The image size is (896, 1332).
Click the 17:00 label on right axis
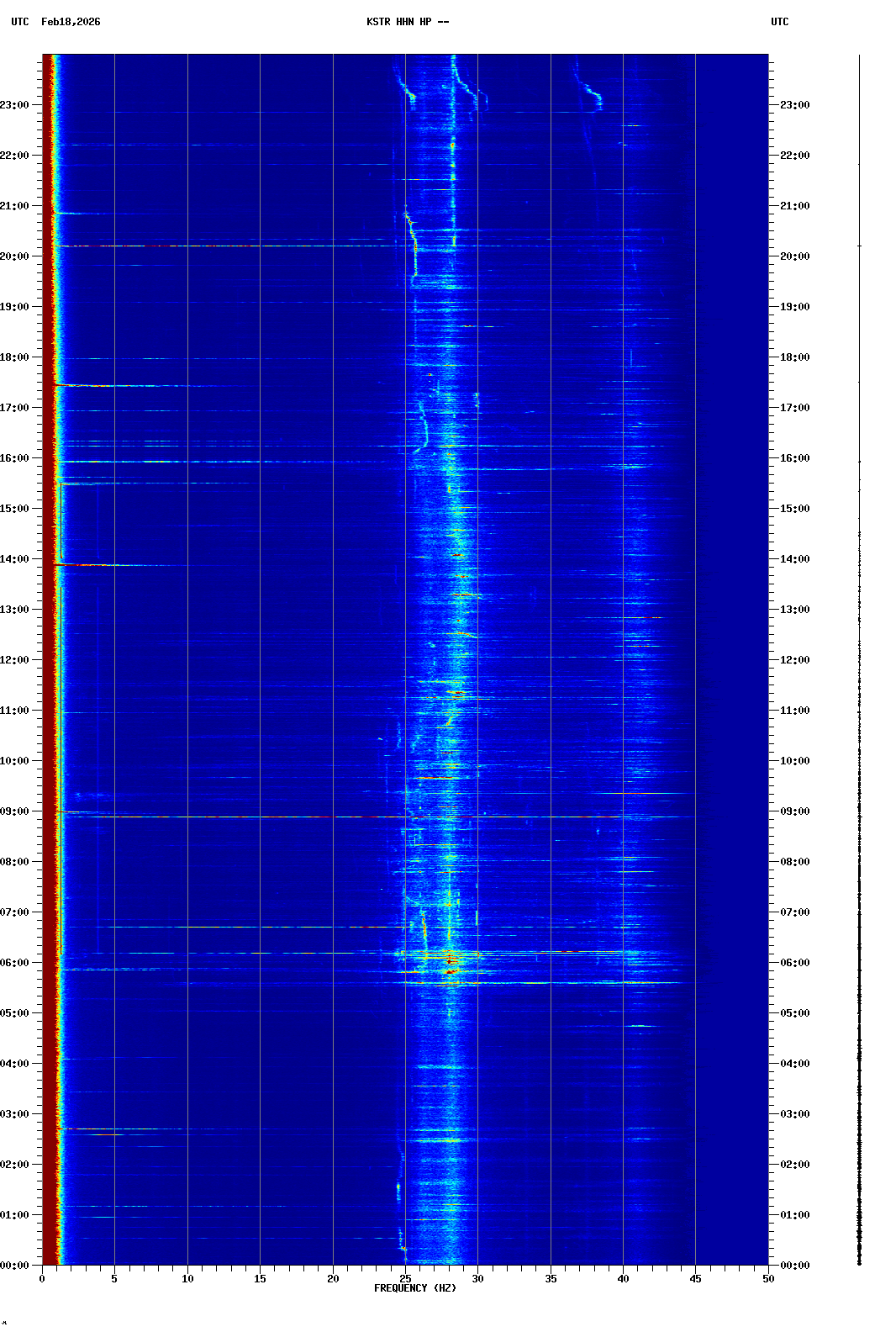click(794, 408)
